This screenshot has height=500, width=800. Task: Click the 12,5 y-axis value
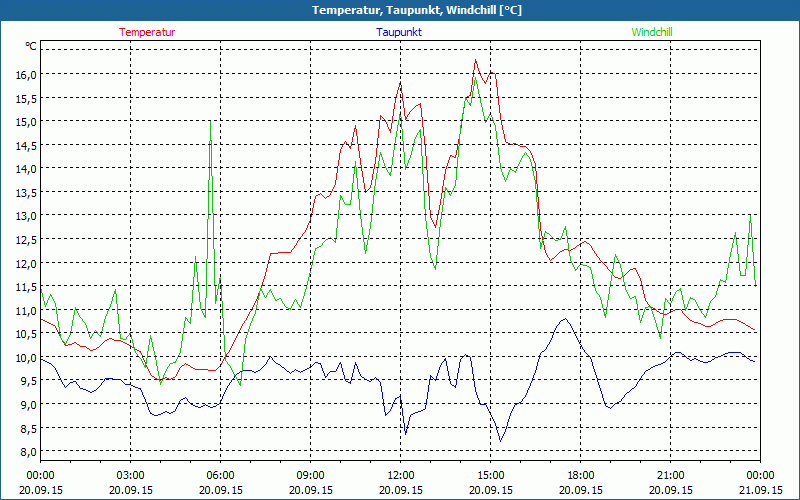tap(27, 239)
